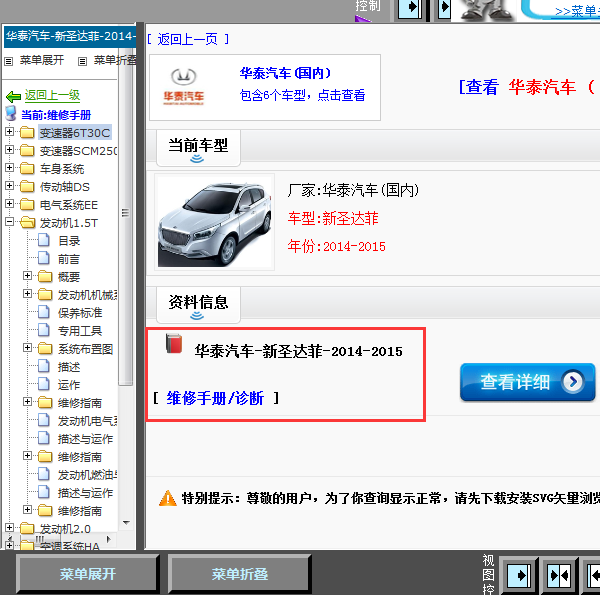Click the 新圣达菲 car thumbnail image
This screenshot has width=600, height=595.
click(215, 222)
